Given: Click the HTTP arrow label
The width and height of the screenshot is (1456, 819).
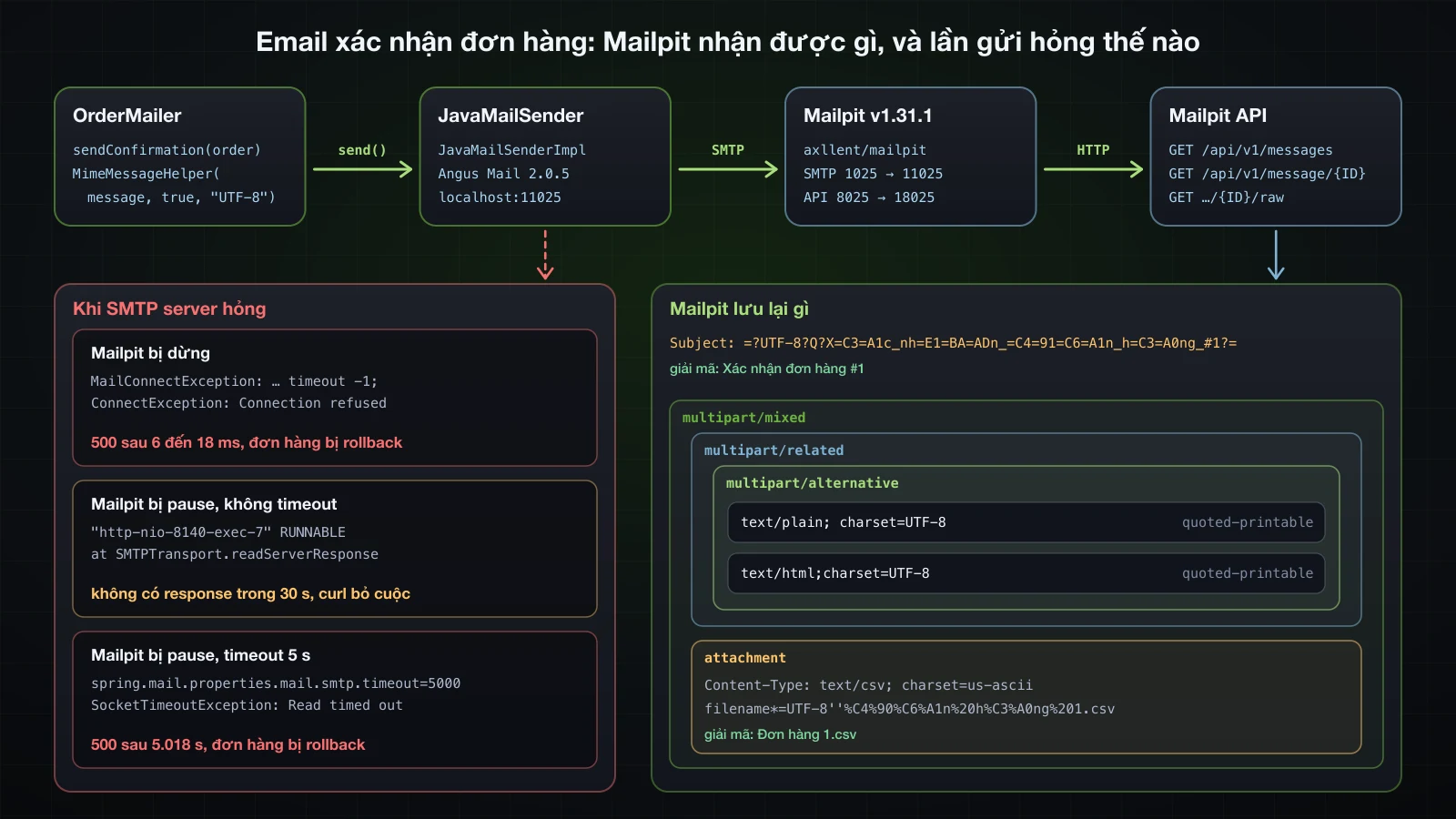Looking at the screenshot, I should (x=1093, y=150).
